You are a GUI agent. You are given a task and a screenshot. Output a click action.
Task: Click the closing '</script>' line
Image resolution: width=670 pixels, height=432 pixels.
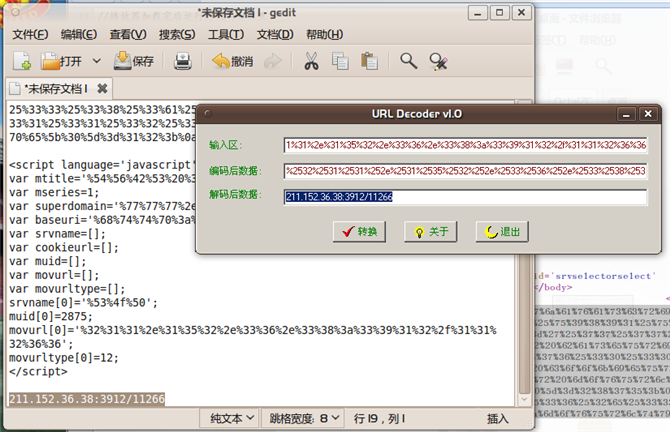[38, 371]
